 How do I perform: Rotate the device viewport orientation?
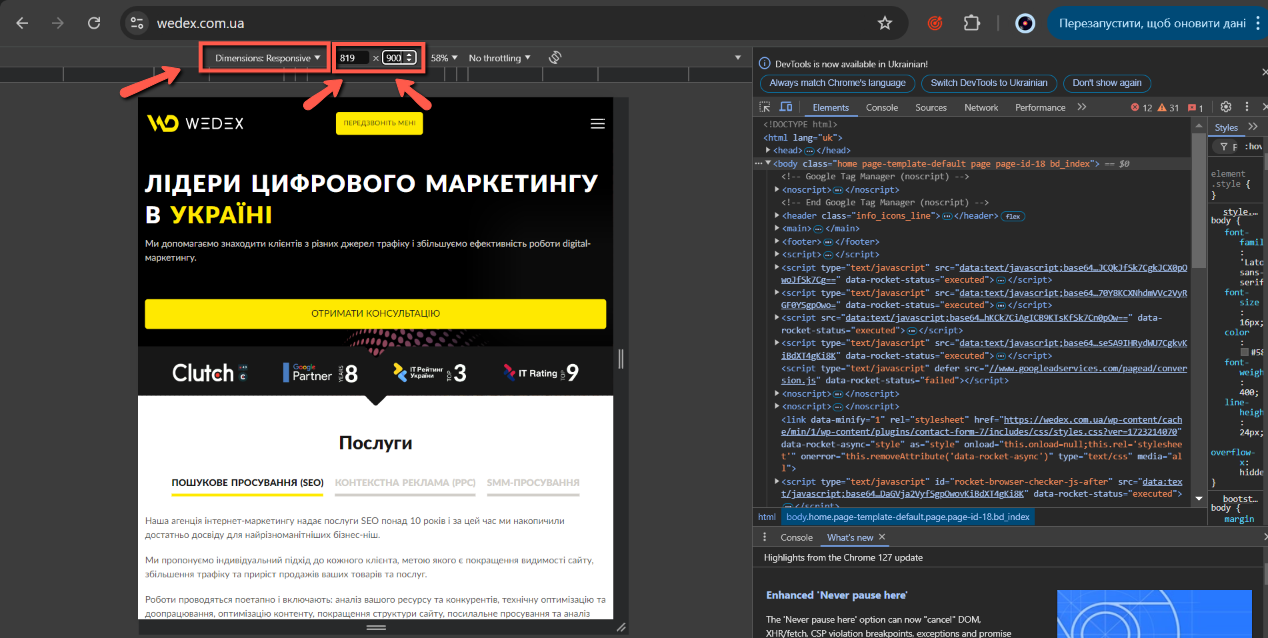pos(556,58)
